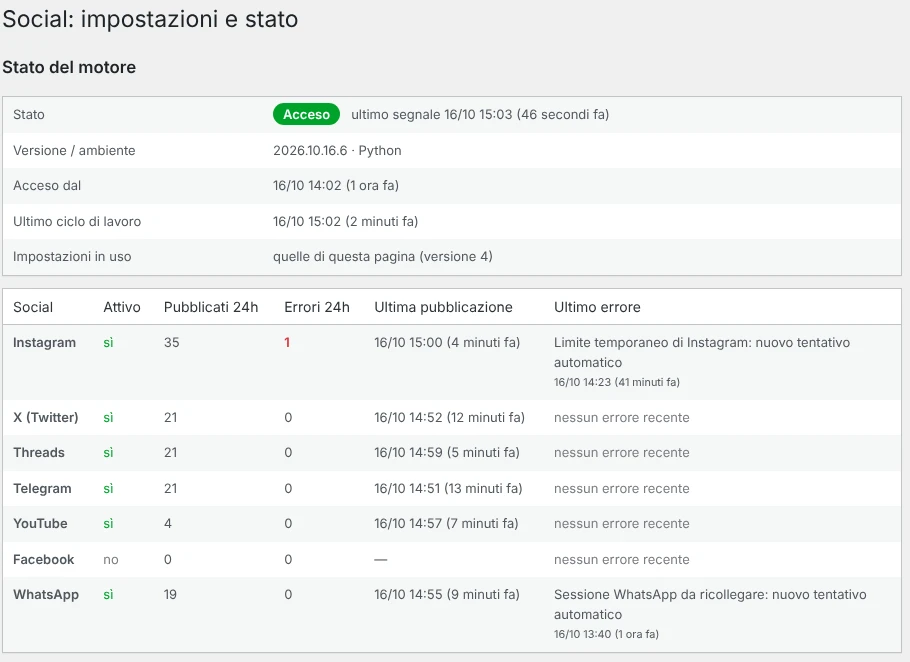Click the YouTube published count 4
This screenshot has height=662, width=910.
[168, 523]
